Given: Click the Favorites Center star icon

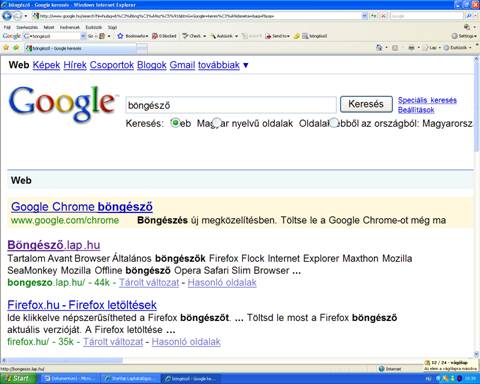Looking at the screenshot, I should point(6,48).
